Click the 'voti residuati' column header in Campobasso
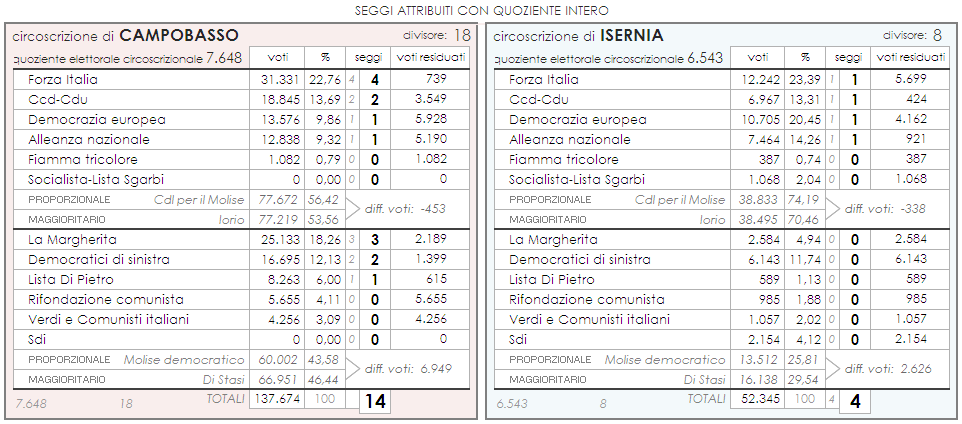Screen dimensions: 962x424 (x=431, y=57)
